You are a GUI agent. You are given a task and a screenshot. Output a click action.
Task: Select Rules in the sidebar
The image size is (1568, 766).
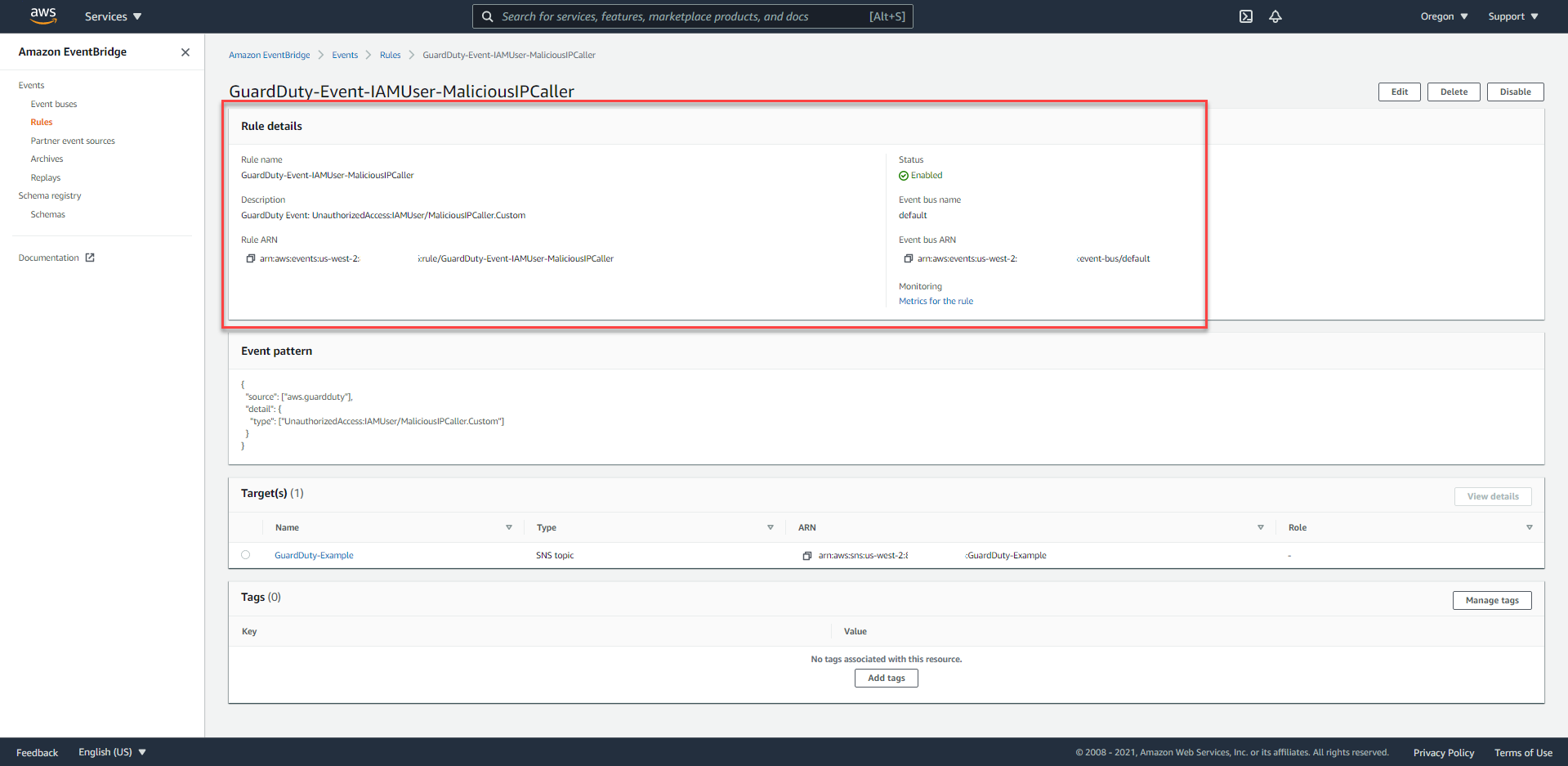point(42,122)
